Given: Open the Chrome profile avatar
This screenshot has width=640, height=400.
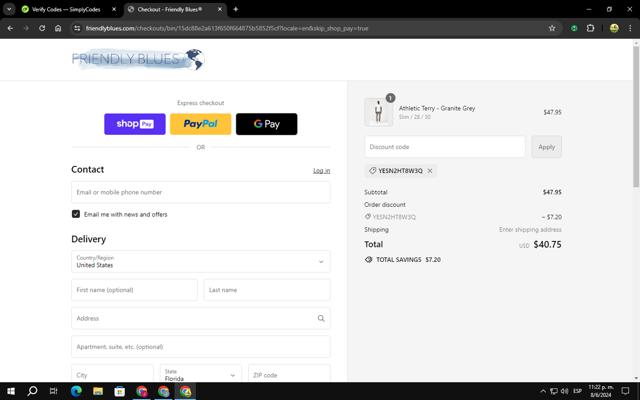Looking at the screenshot, I should point(614,28).
